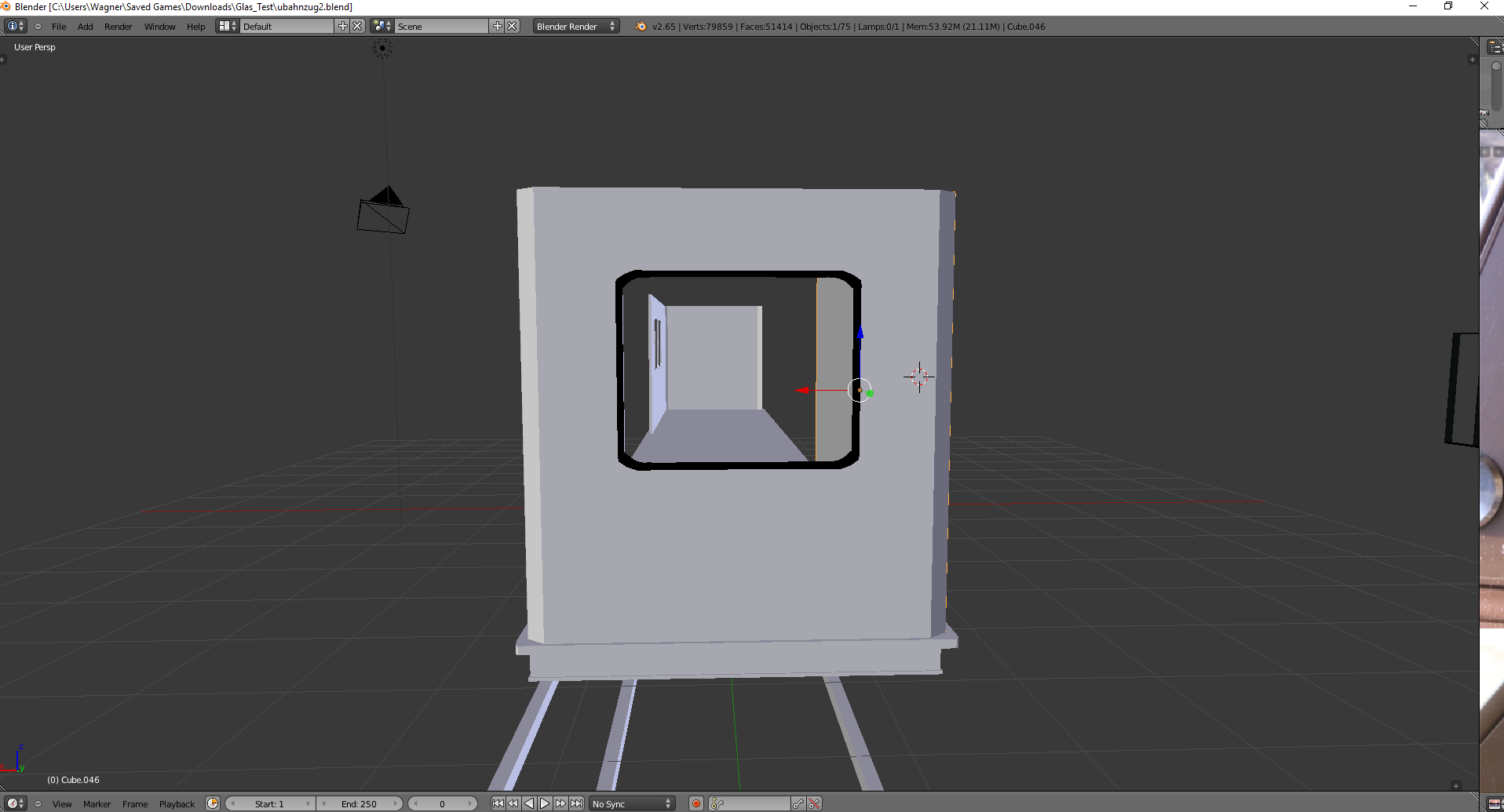
Task: Jump to the previous keyframe
Action: [x=513, y=803]
